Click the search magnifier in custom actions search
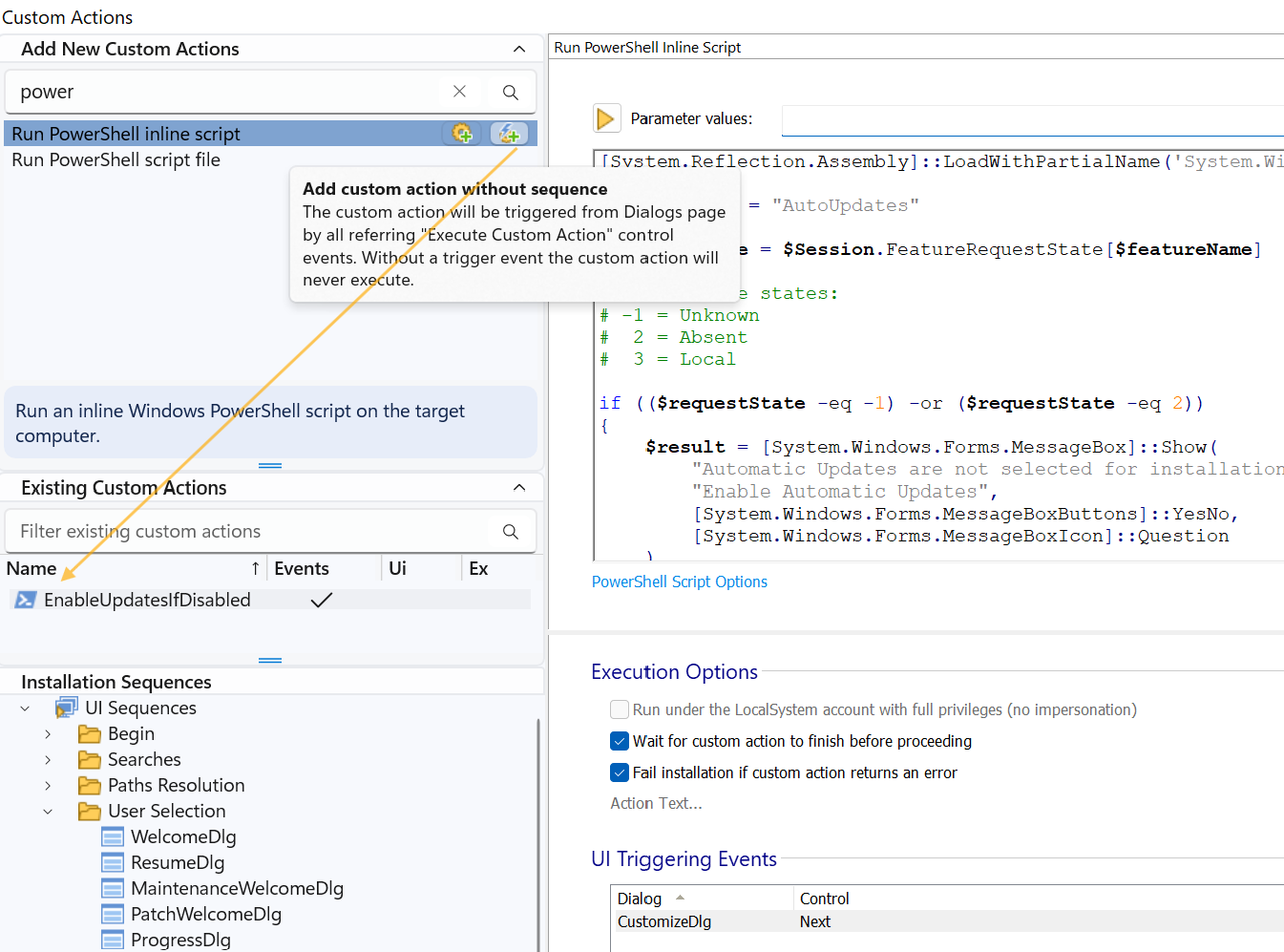Image resolution: width=1284 pixels, height=952 pixels. click(x=511, y=93)
